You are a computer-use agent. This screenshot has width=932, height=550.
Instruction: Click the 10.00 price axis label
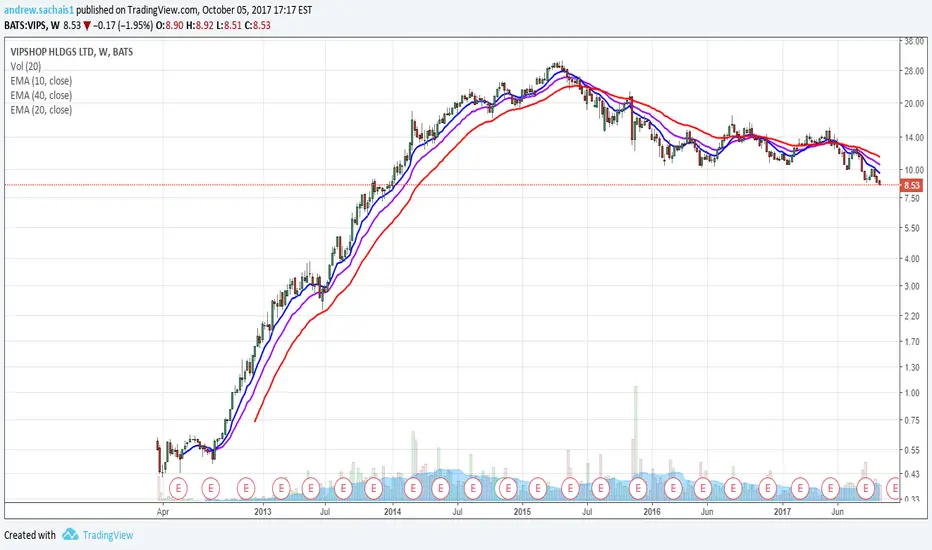[x=914, y=170]
